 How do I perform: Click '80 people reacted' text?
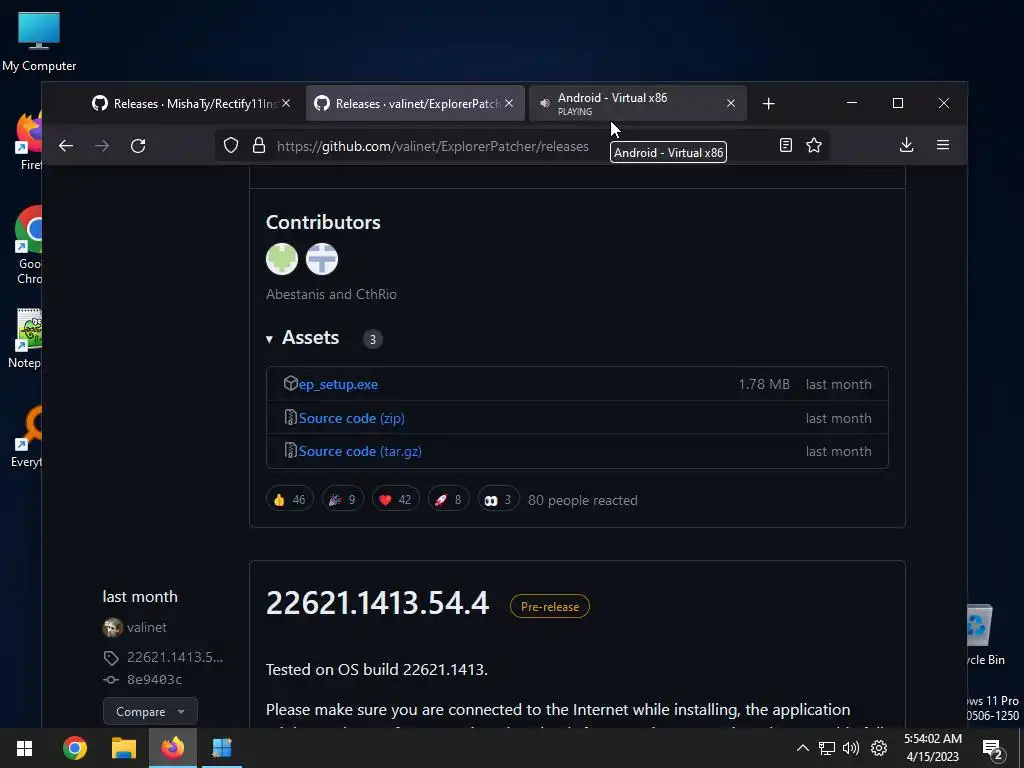[x=583, y=500]
